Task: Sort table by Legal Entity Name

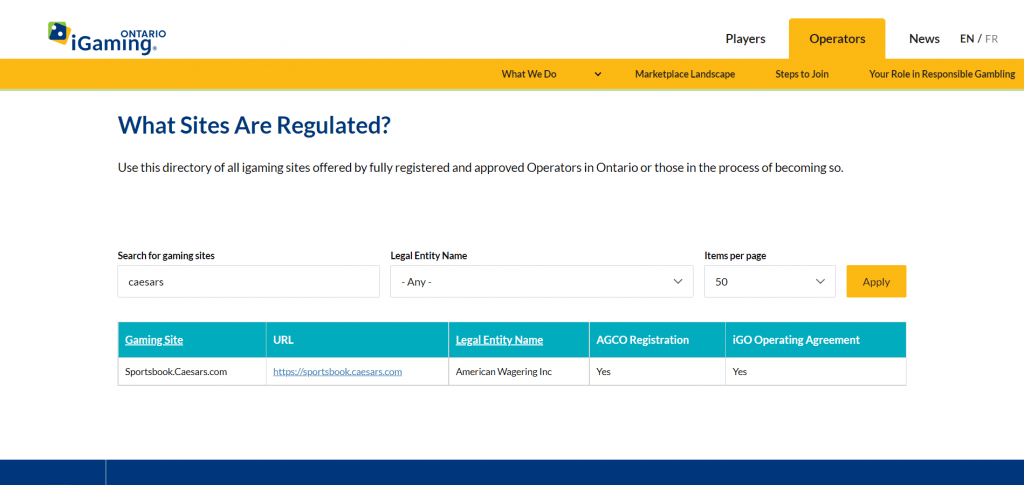Action: [499, 340]
